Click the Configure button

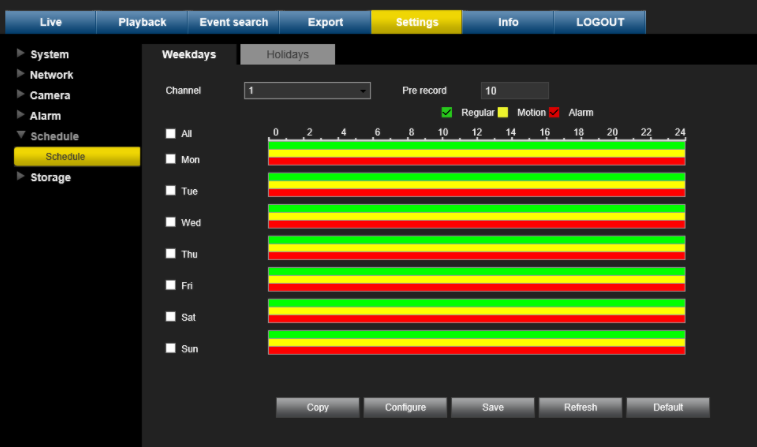pos(405,407)
